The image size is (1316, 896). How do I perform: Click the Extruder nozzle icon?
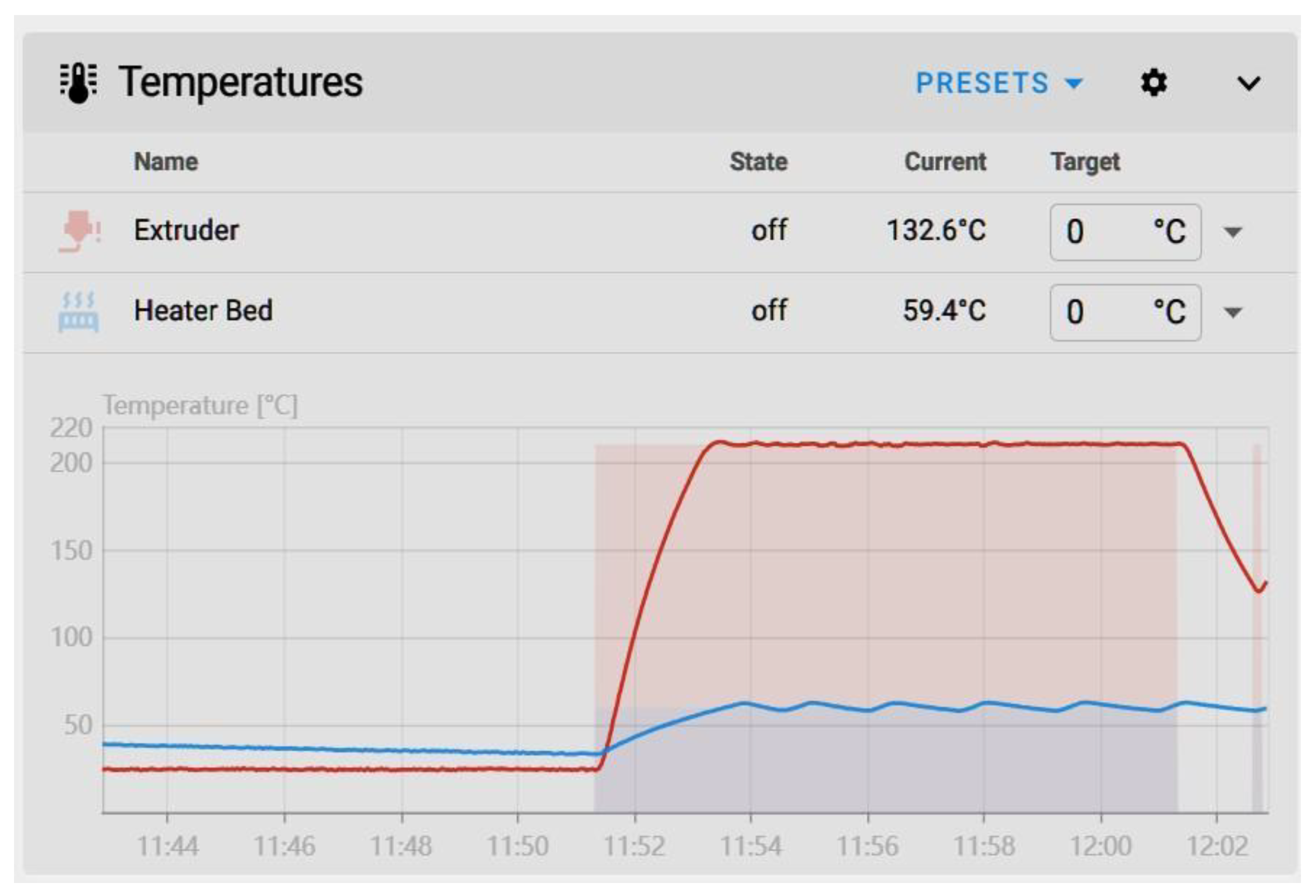point(79,231)
